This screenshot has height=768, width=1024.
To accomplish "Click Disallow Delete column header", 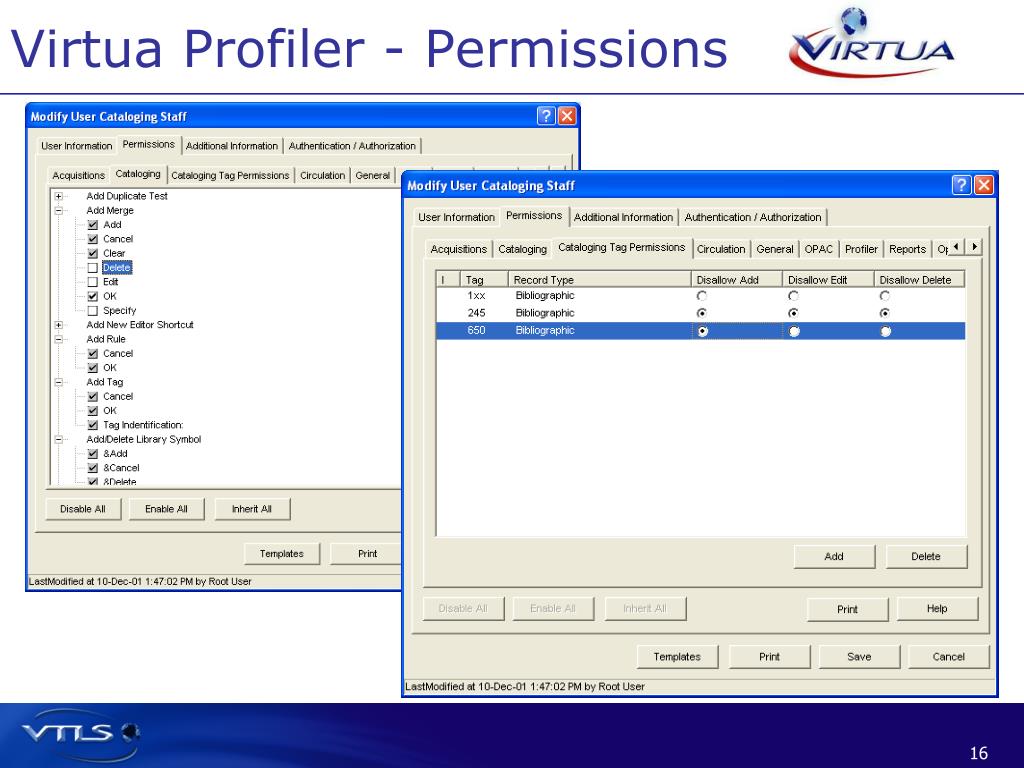I will [x=920, y=280].
